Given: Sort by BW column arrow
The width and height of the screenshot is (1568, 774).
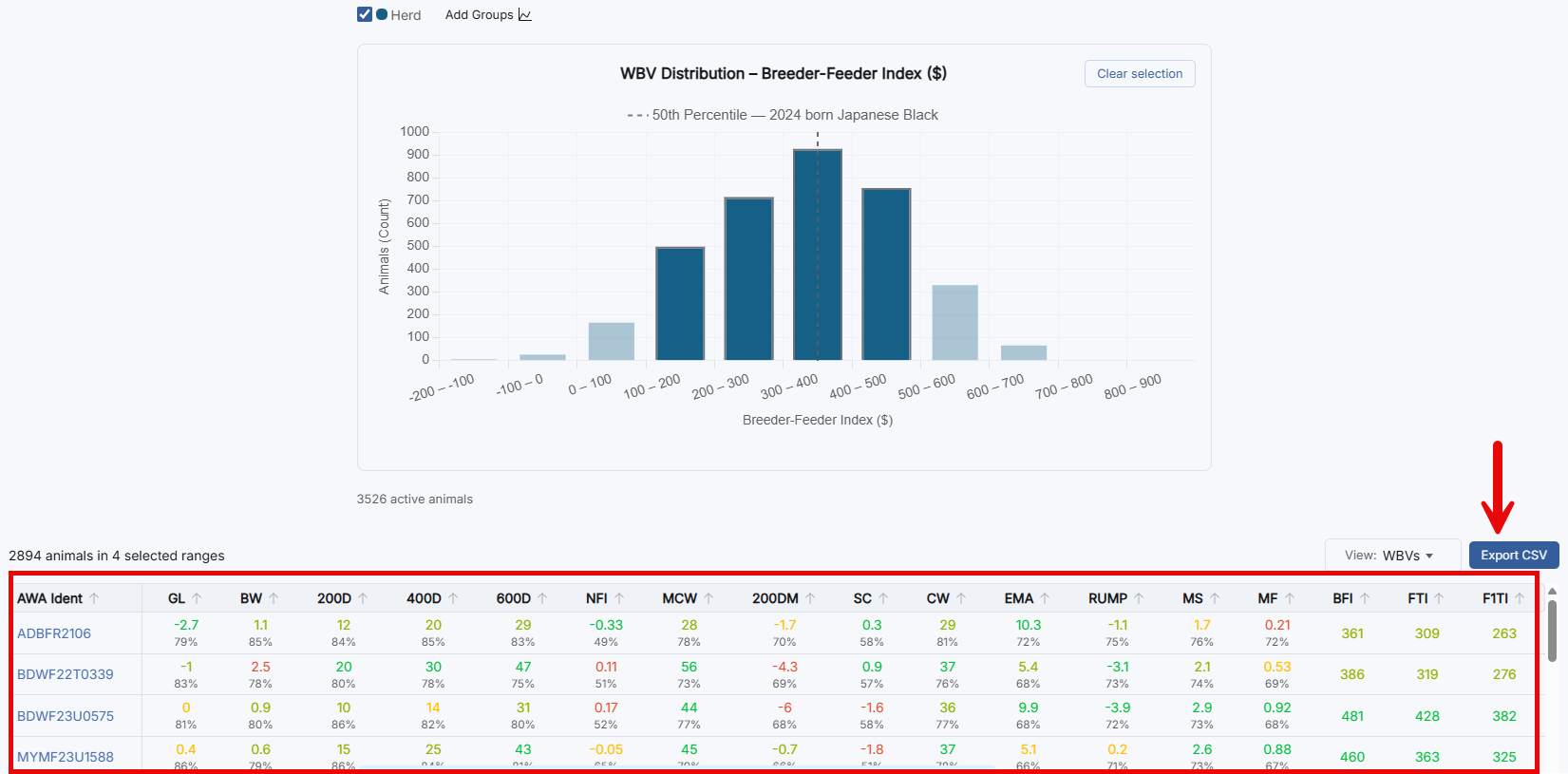Looking at the screenshot, I should pos(274,598).
